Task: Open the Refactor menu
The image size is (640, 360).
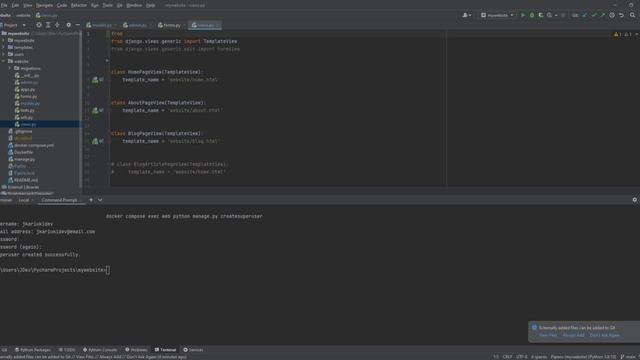Action: pyautogui.click(x=79, y=5)
